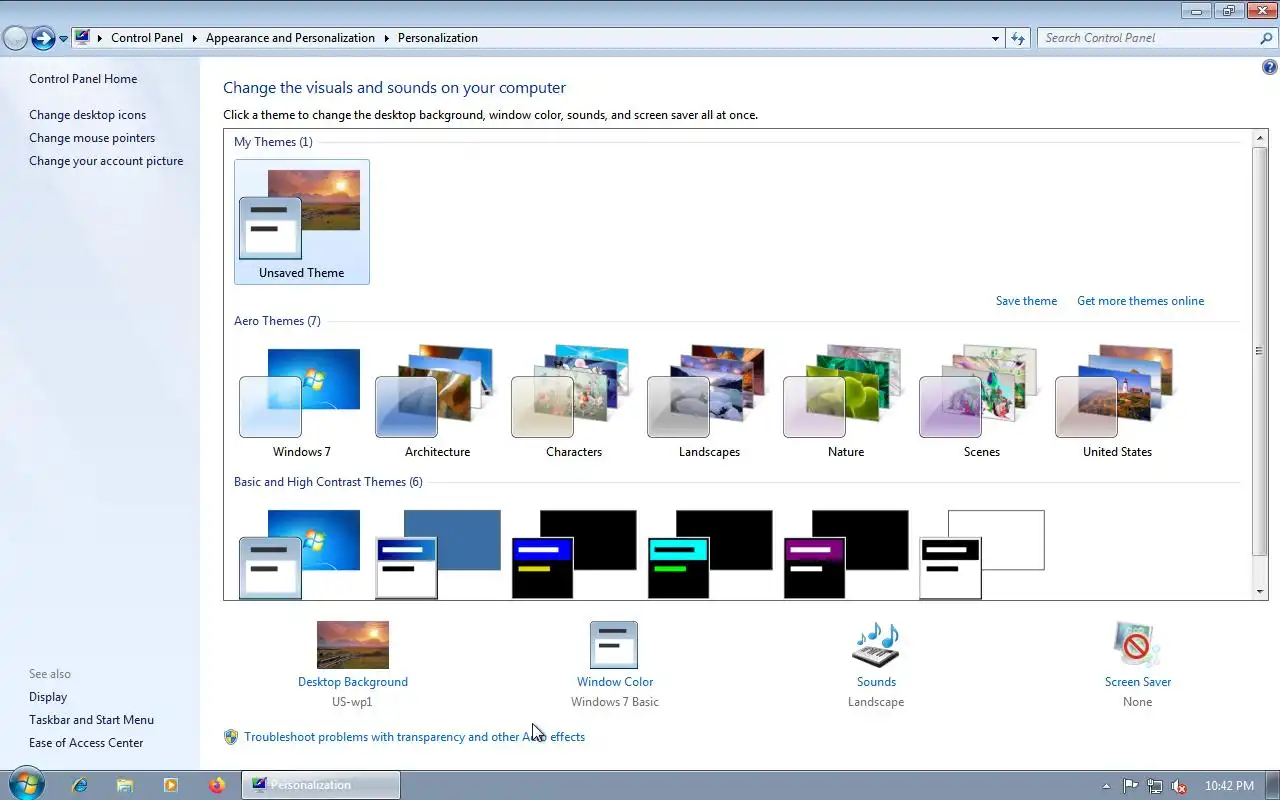This screenshot has width=1280, height=800.
Task: Refresh the address bar view
Action: (1018, 38)
